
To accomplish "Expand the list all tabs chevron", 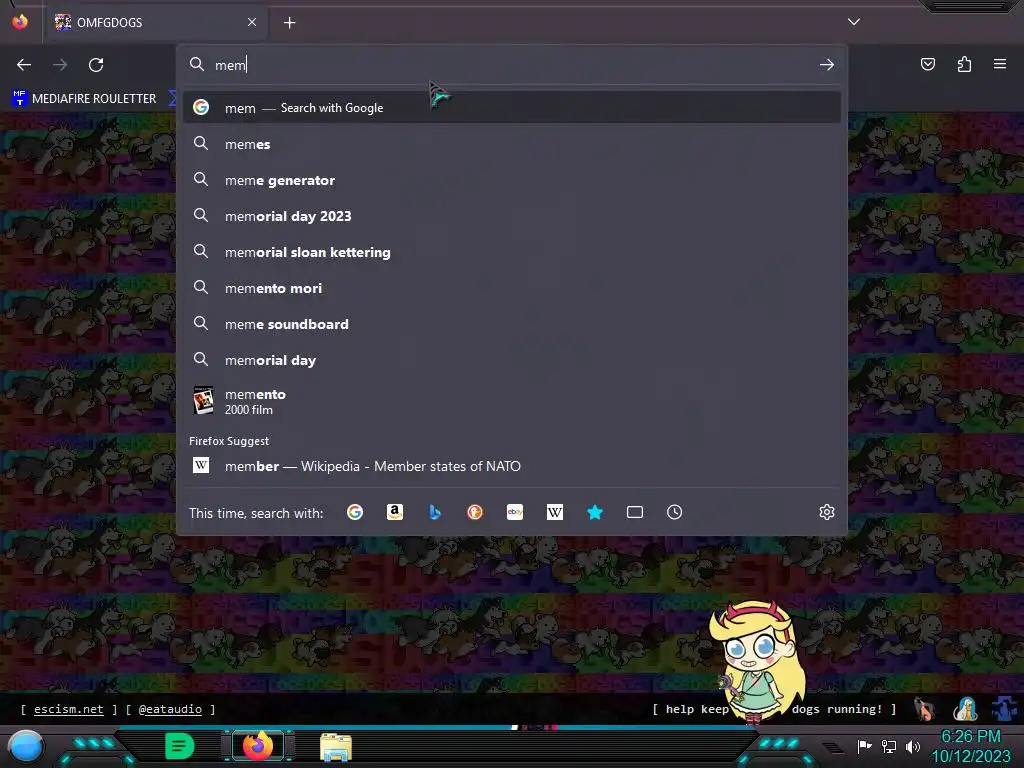I will [x=854, y=22].
